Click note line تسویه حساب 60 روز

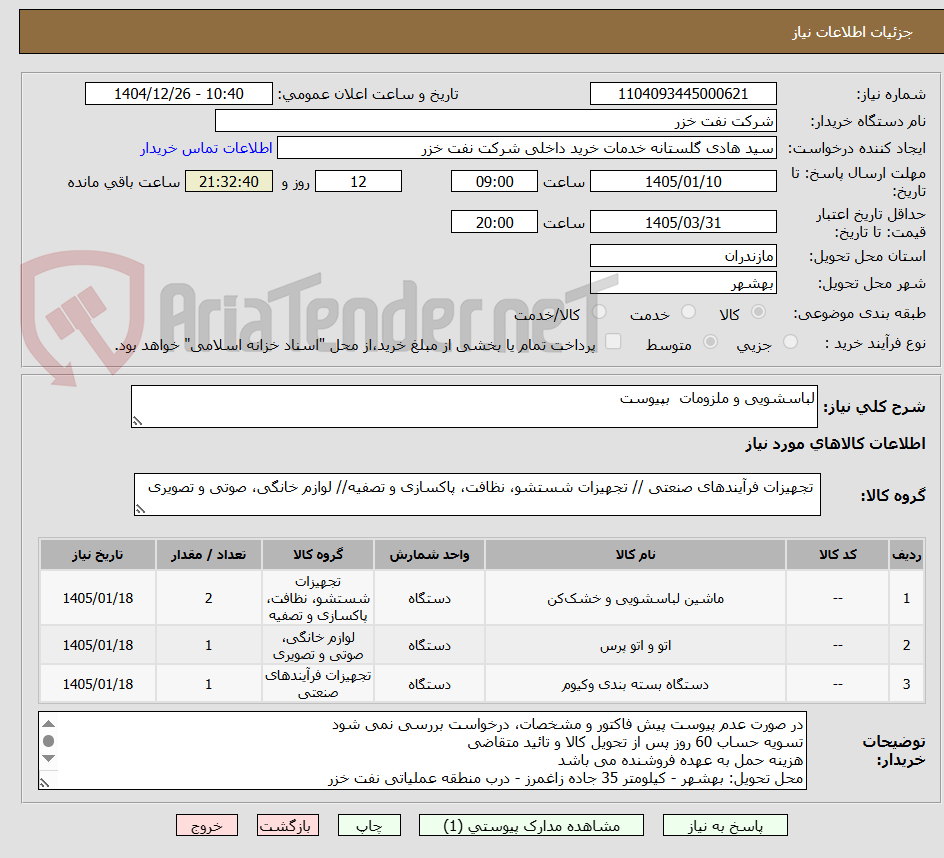point(635,742)
